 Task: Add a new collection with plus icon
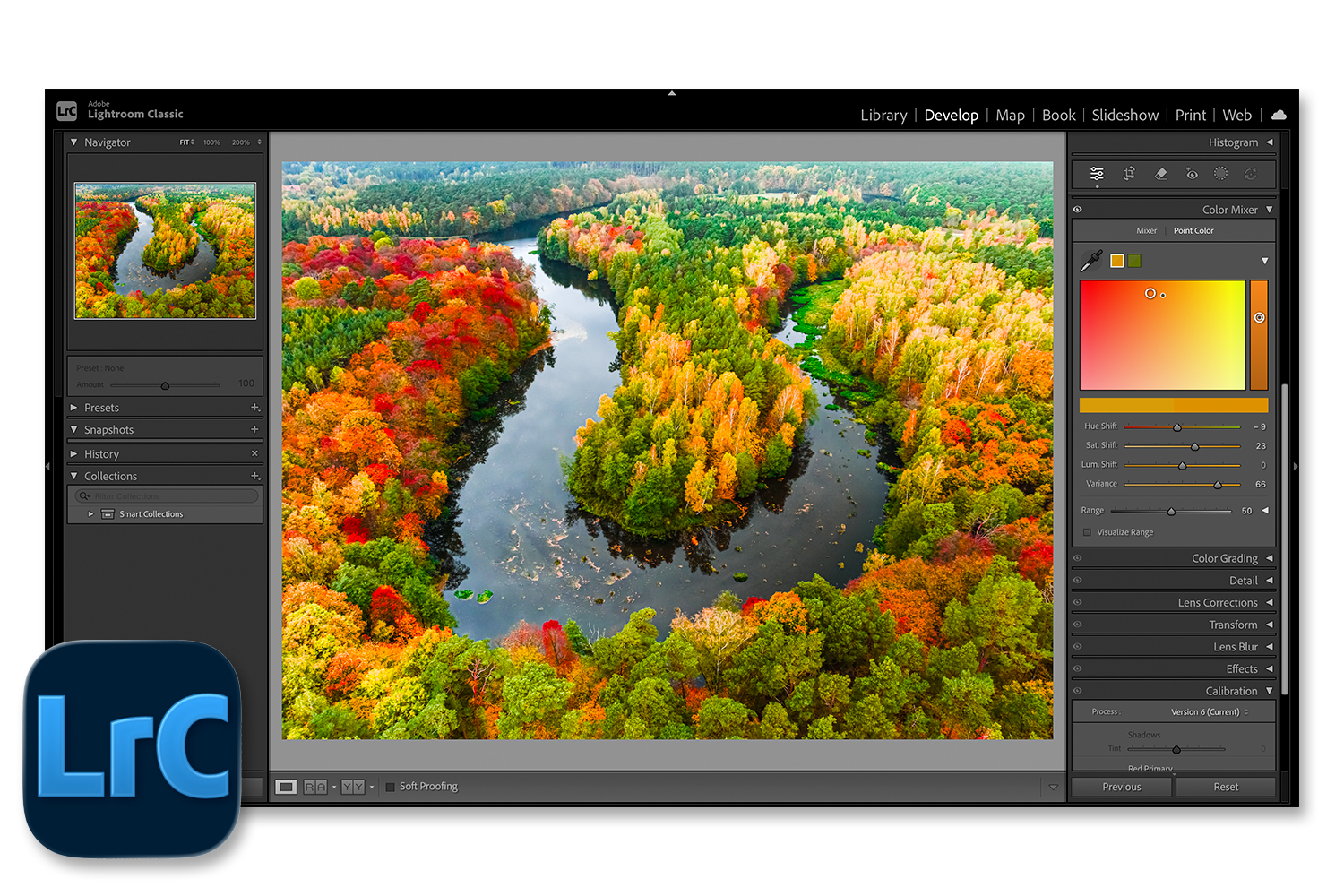(x=254, y=476)
